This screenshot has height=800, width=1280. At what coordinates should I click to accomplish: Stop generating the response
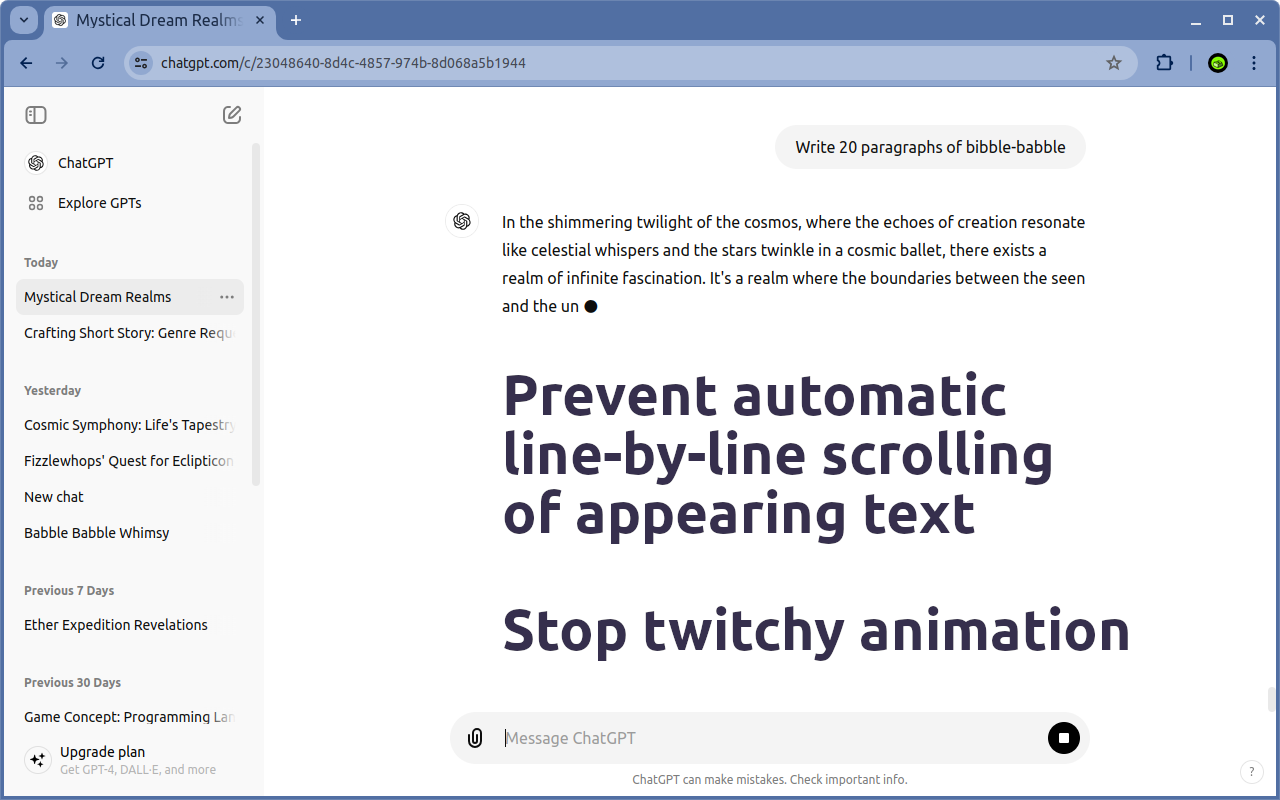pyautogui.click(x=1064, y=738)
